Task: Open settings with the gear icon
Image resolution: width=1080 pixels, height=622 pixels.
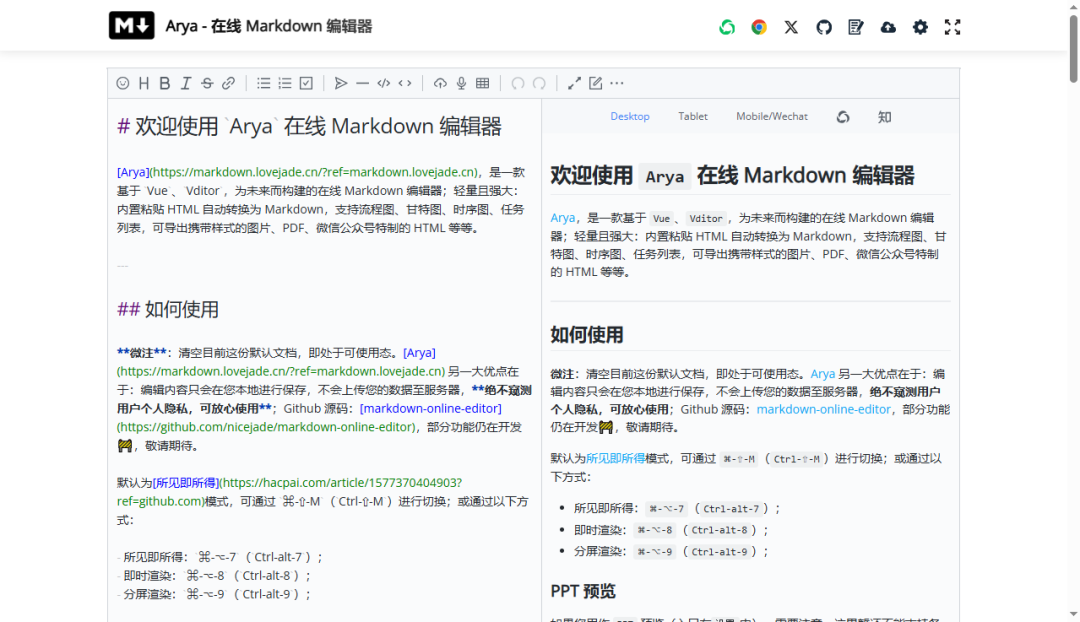Action: pos(920,27)
